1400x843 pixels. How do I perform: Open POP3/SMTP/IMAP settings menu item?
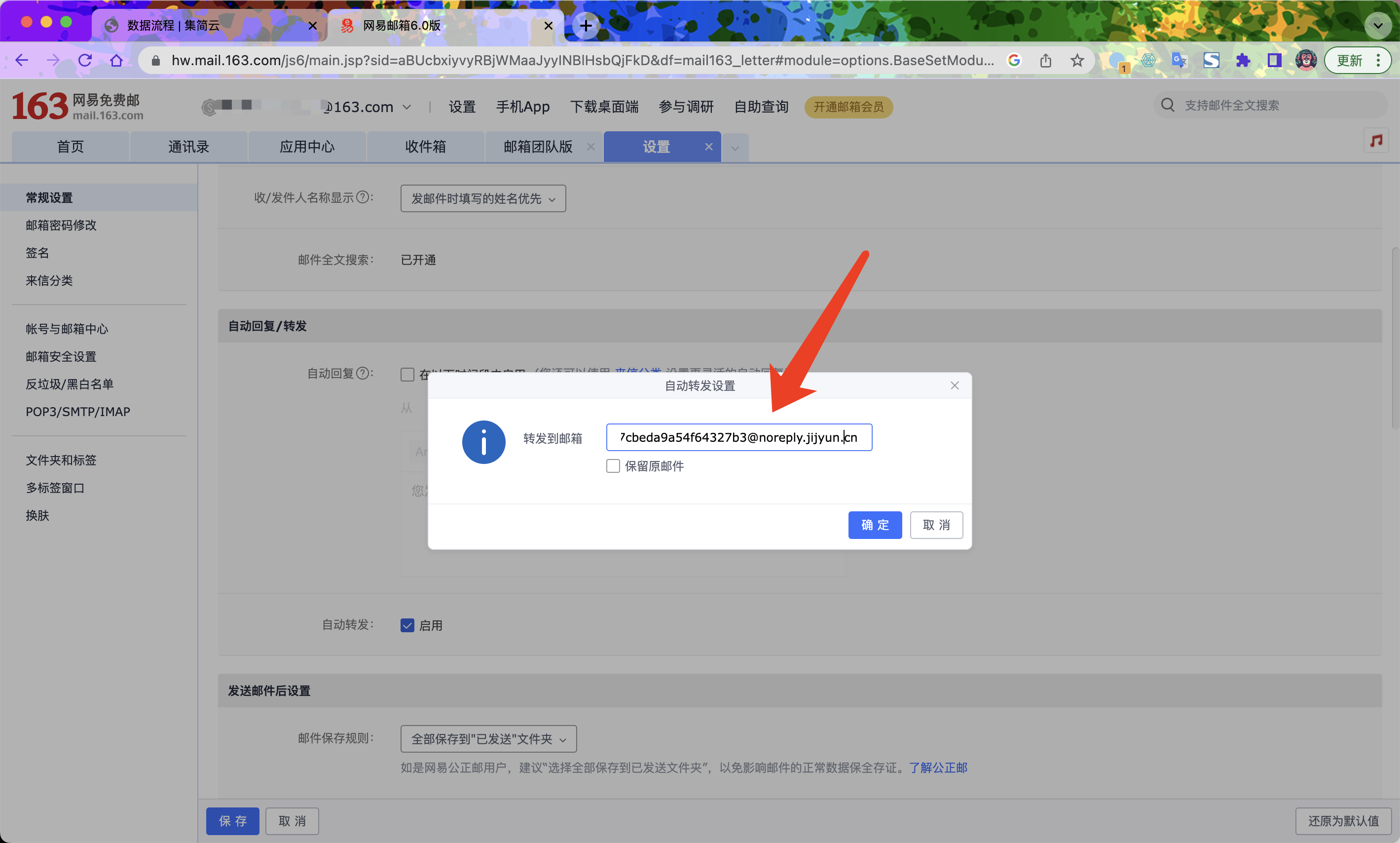point(78,411)
